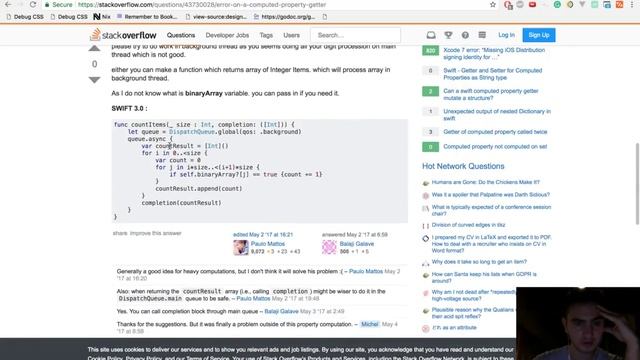Open Palpatine Darth Sidious spoiler question
This screenshot has width=640, height=360.
491,195
